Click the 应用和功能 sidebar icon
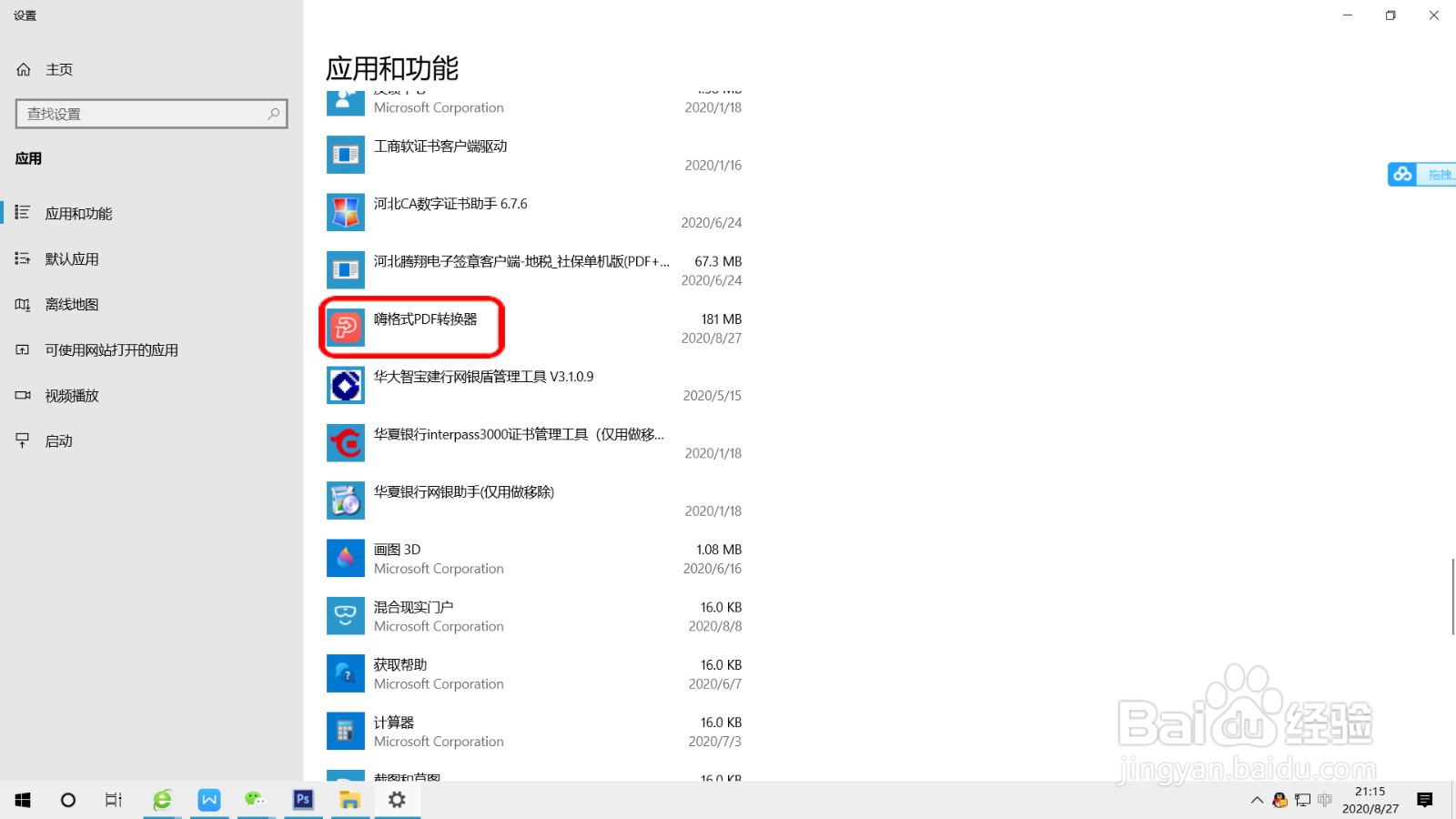 click(23, 212)
